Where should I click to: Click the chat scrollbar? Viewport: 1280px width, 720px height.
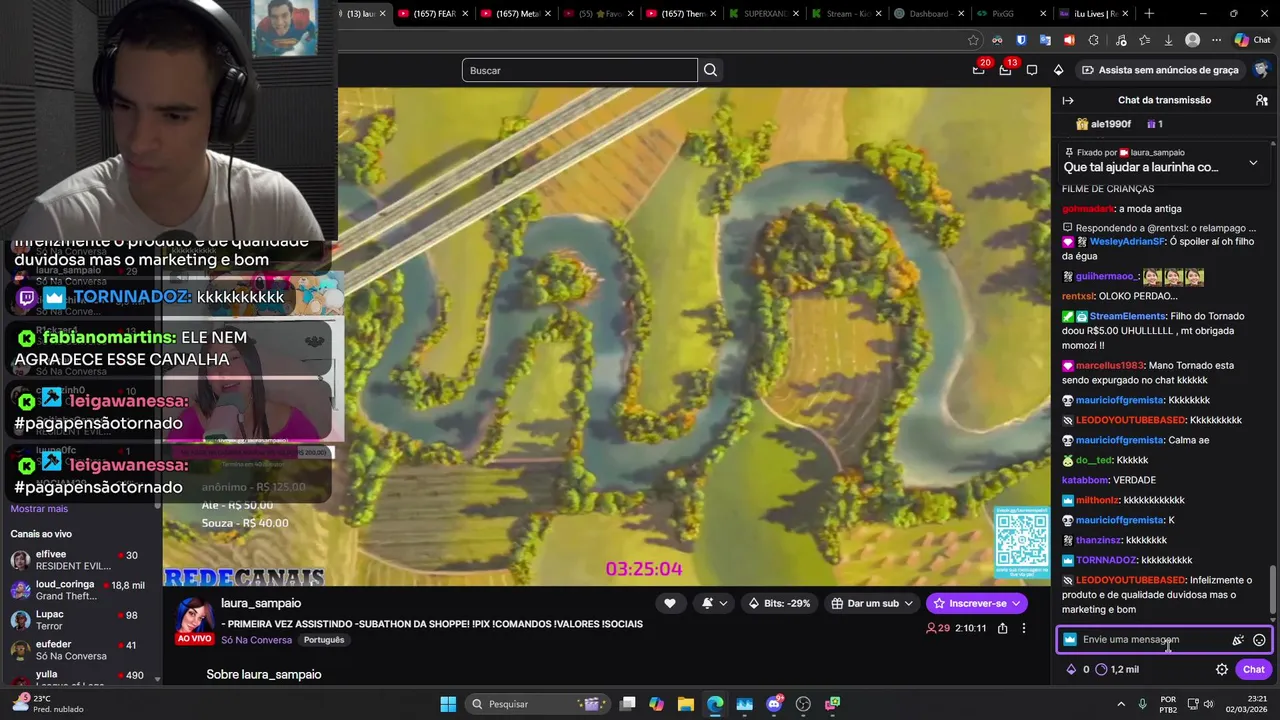(x=1273, y=590)
